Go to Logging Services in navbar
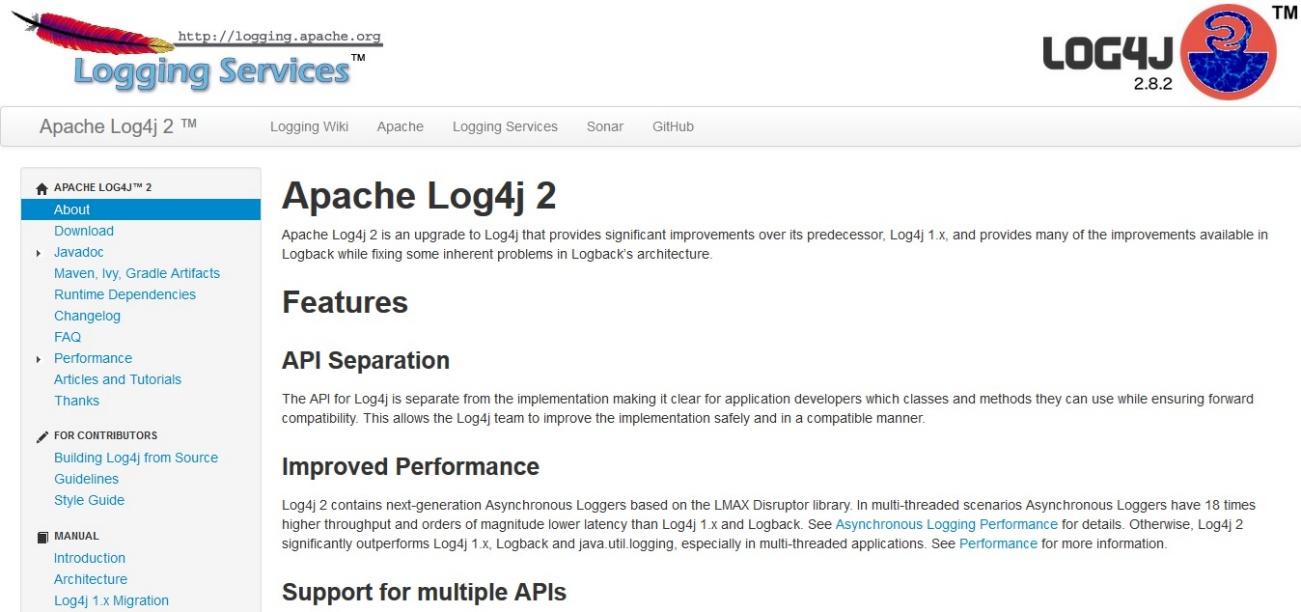Screen dimensions: 1301x612 [505, 127]
